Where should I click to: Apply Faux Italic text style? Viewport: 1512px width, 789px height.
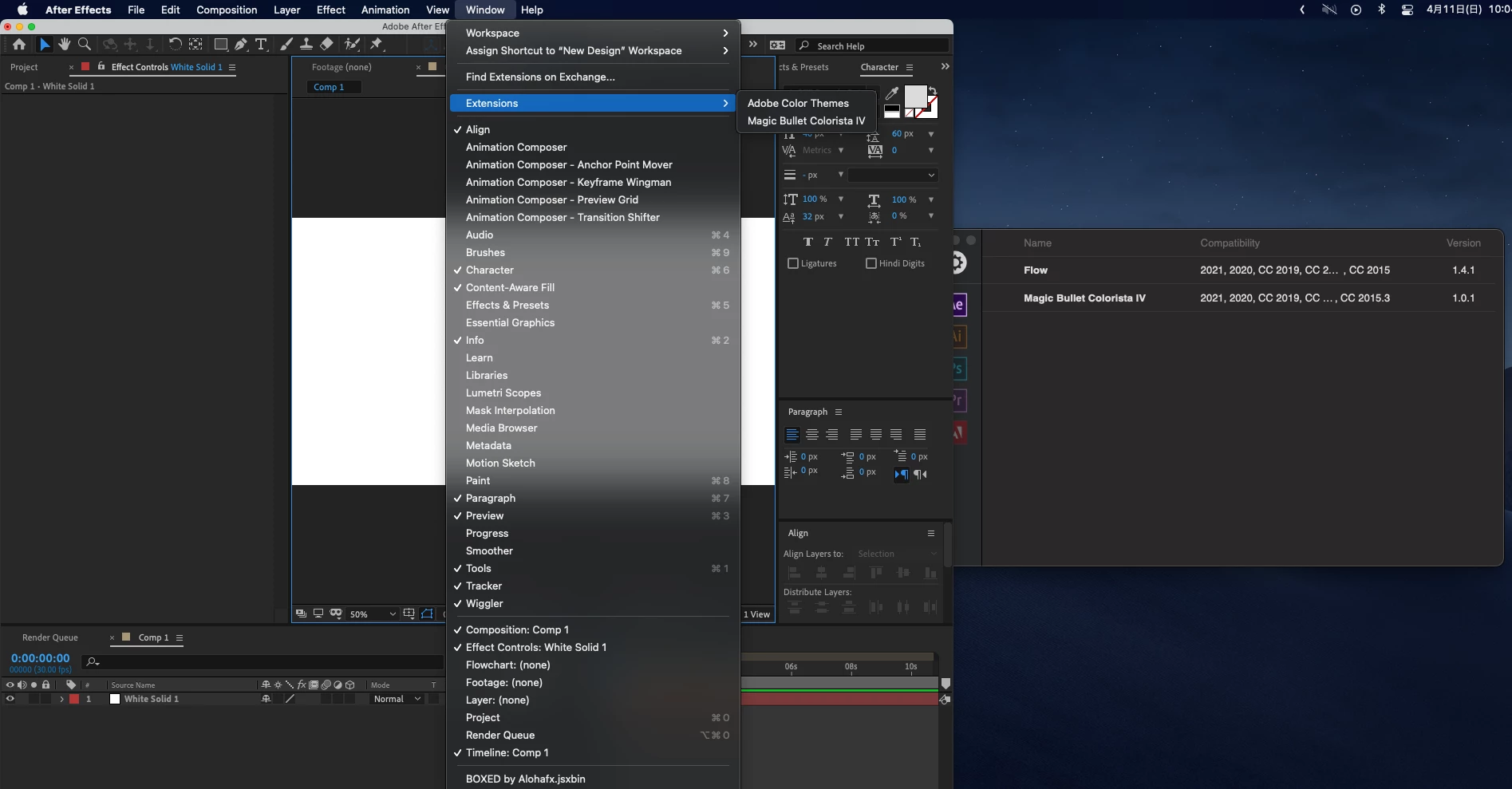(x=827, y=242)
